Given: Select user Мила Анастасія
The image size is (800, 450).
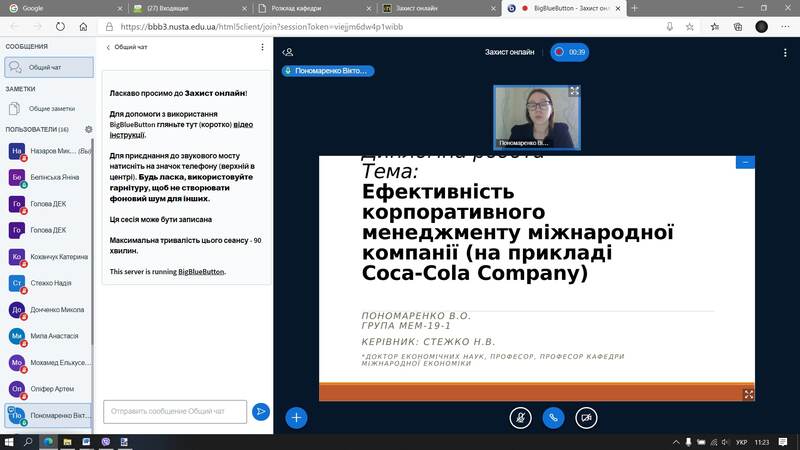Looking at the screenshot, I should click(49, 336).
